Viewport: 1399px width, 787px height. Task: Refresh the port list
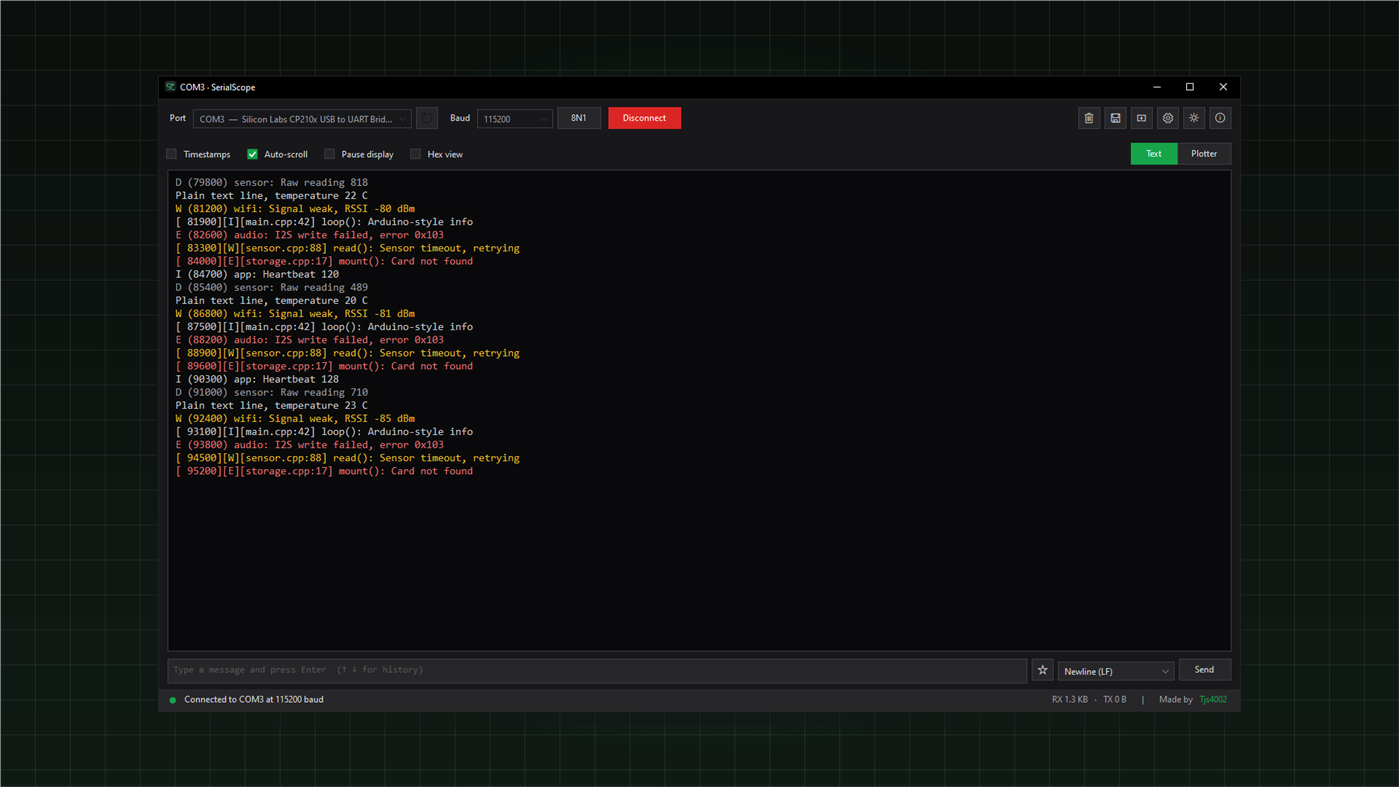click(427, 118)
